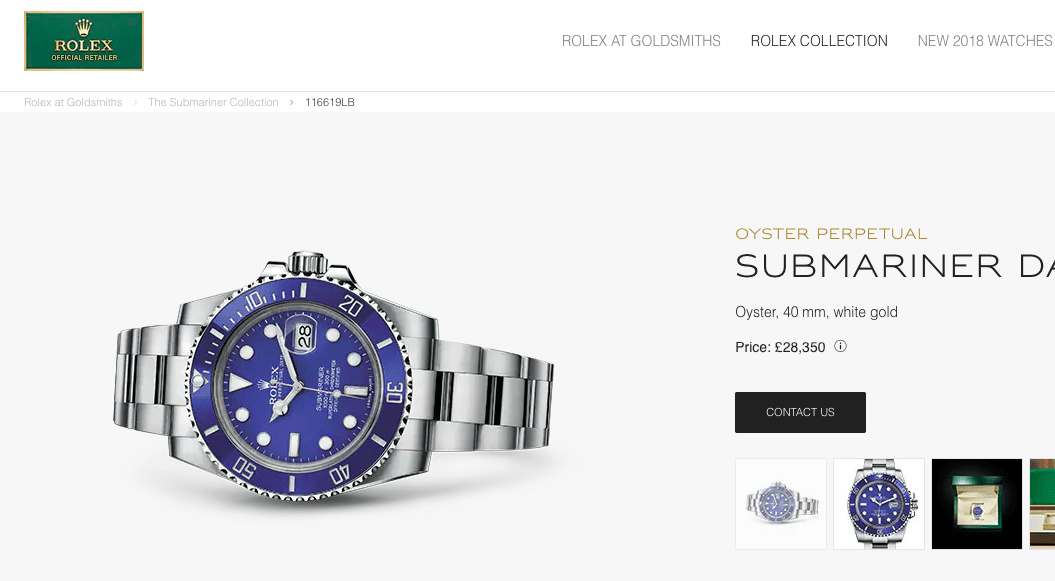Click the main Submariner watch image
Screen dimensions: 1055x581
click(x=334, y=377)
